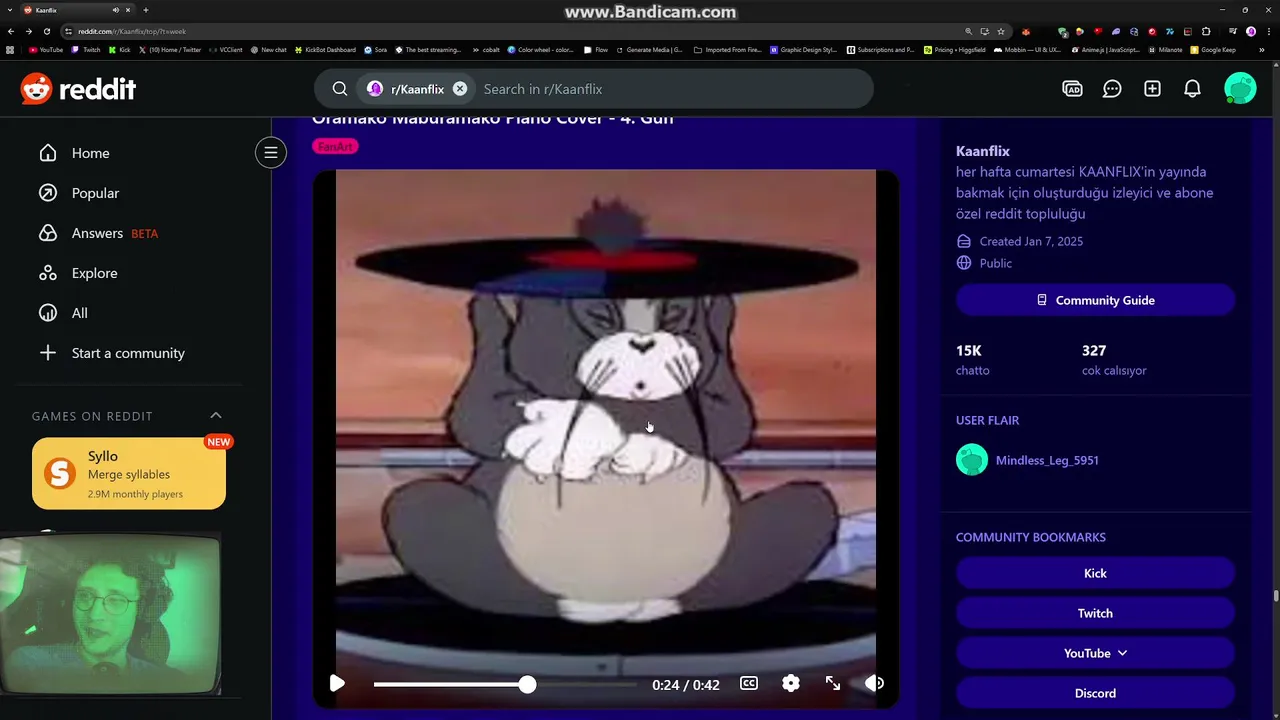Mute the video sound

point(875,683)
